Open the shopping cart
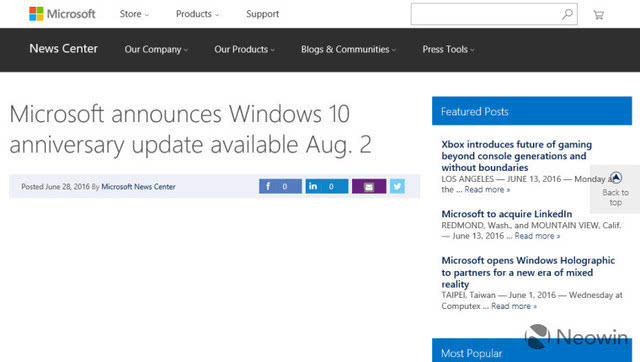640x362 pixels. [x=598, y=15]
